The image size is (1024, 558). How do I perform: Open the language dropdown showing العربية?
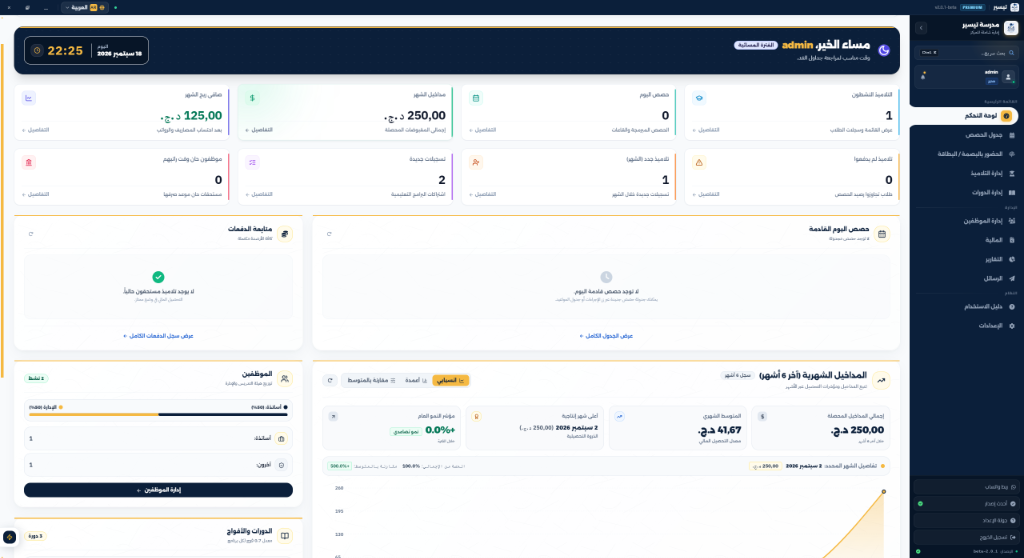tap(86, 7)
